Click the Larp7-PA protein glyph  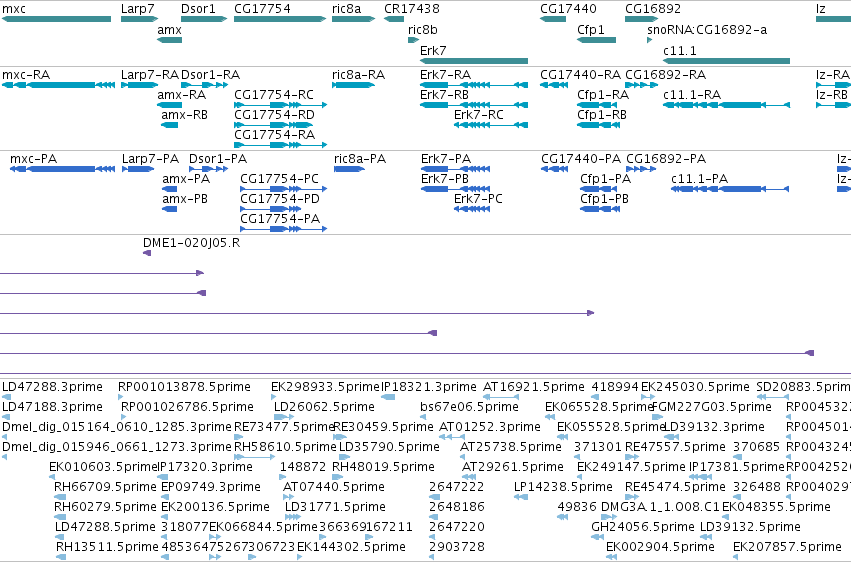click(x=138, y=169)
